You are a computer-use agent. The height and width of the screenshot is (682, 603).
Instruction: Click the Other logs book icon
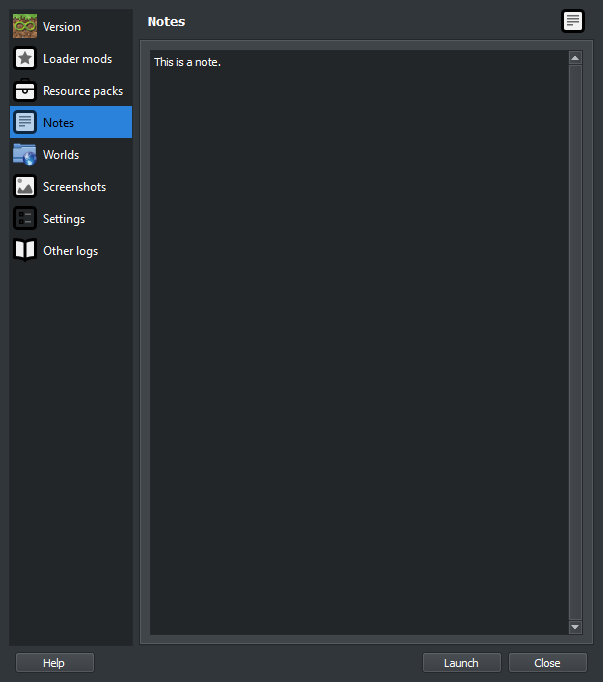click(25, 250)
